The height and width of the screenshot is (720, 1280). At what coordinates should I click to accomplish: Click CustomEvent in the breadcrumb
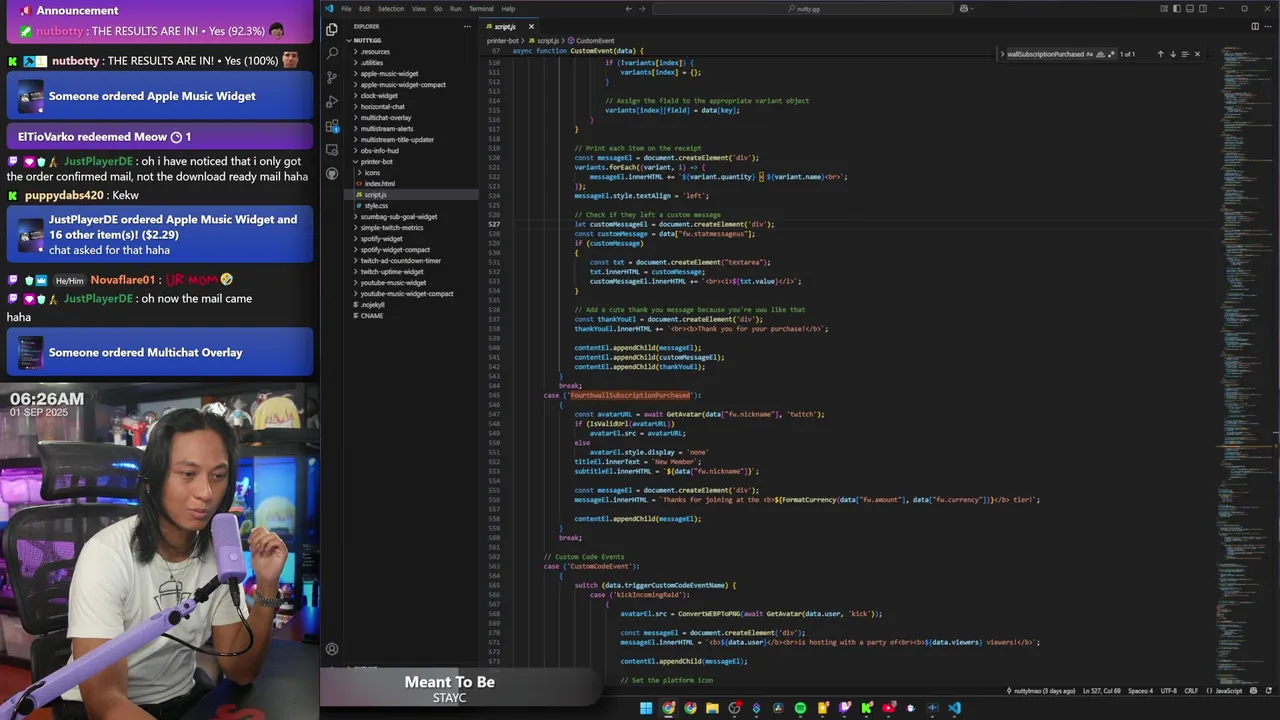595,41
